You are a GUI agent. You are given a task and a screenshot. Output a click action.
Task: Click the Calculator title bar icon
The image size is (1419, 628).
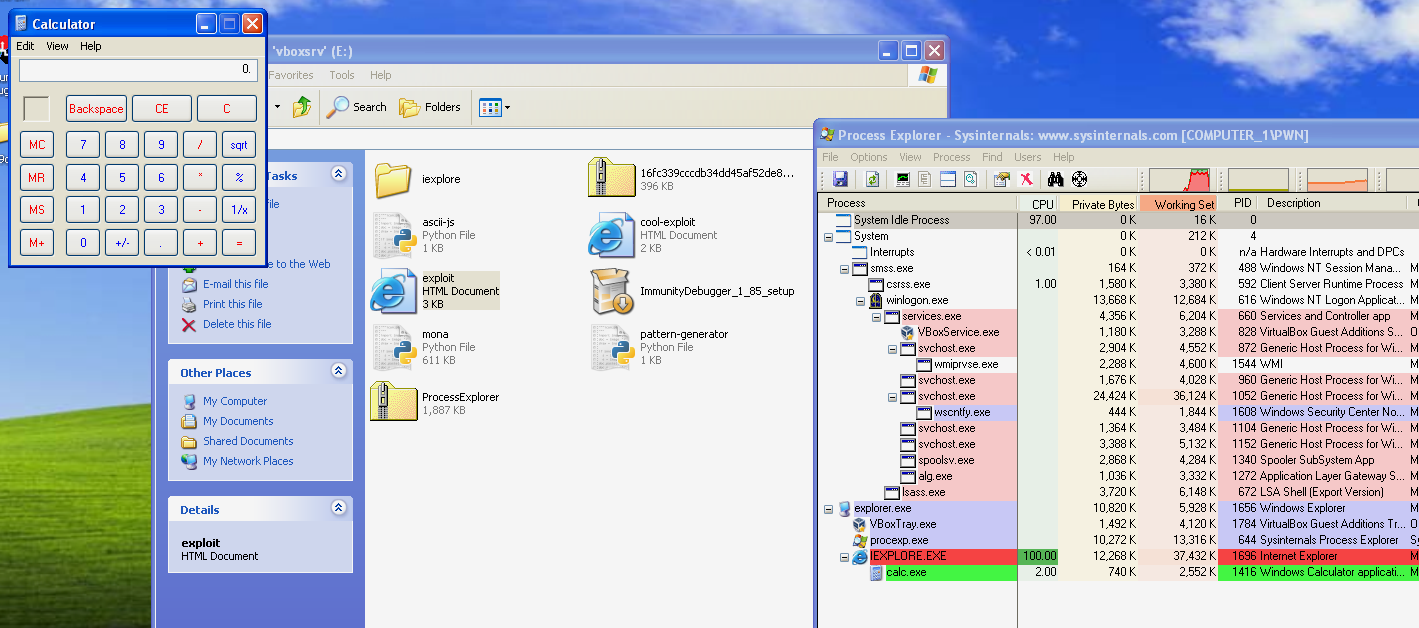click(x=21, y=23)
